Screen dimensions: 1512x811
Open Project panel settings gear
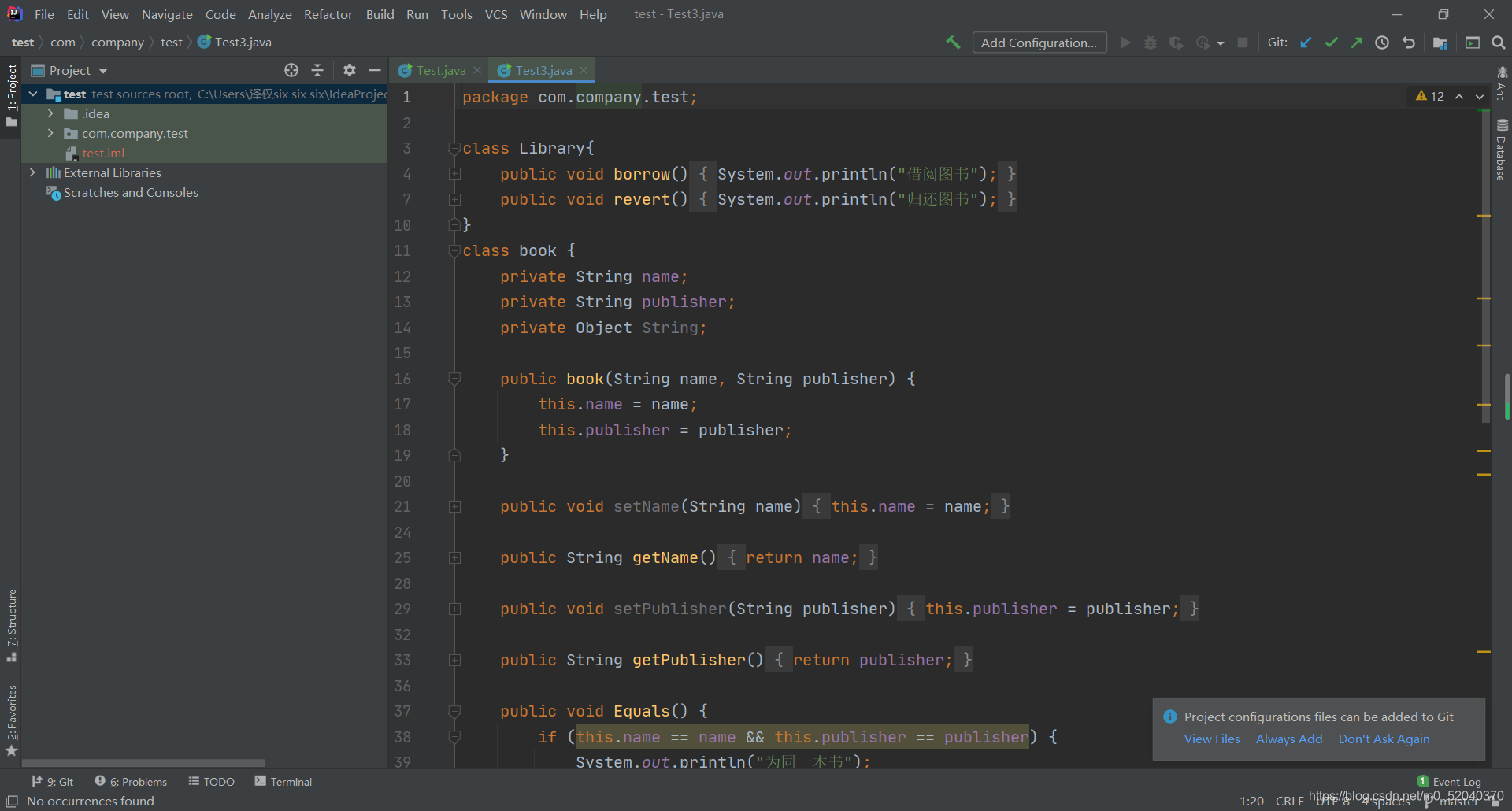350,70
